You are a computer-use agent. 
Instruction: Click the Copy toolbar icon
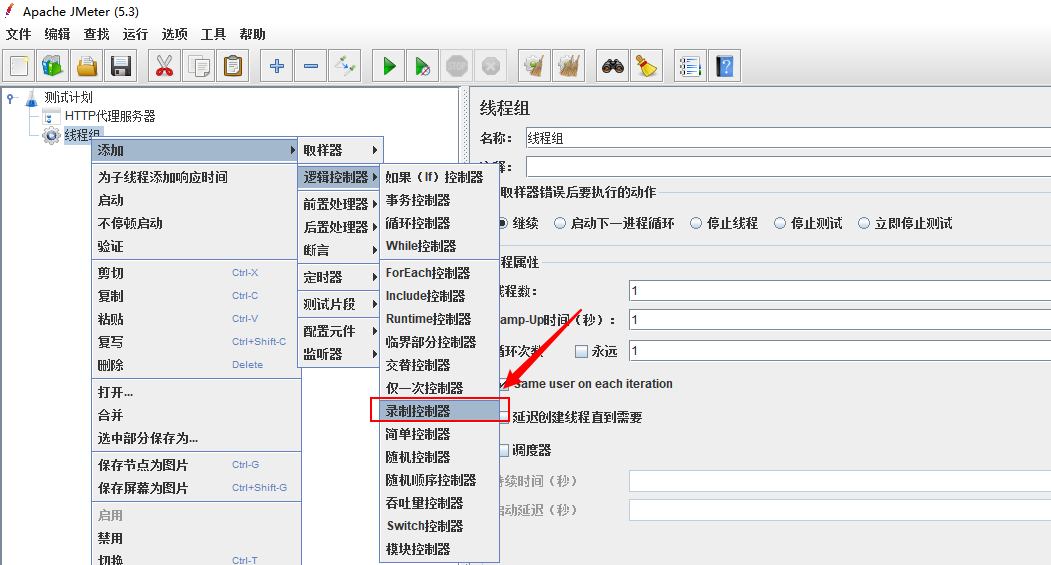198,66
